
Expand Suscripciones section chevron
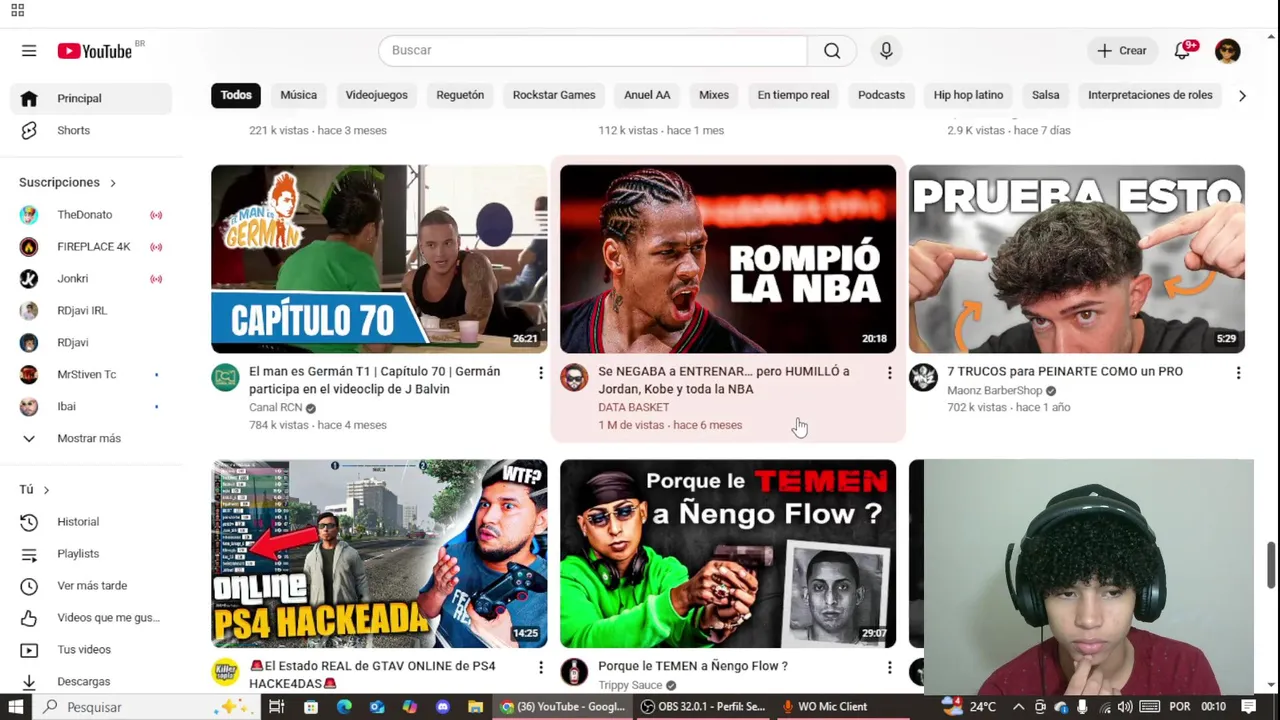click(113, 183)
